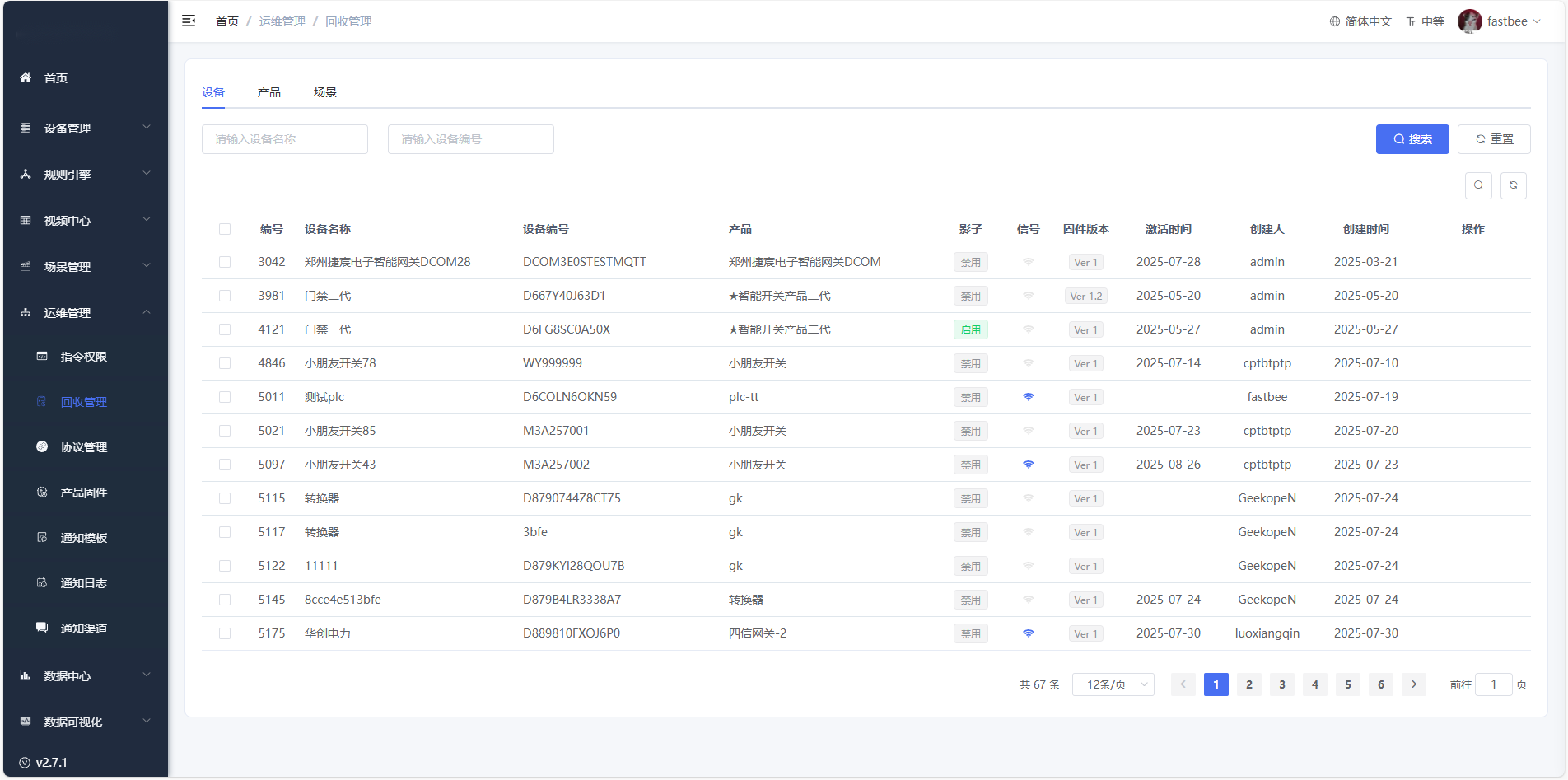Check the select-all checkbox in table header

pyautogui.click(x=225, y=229)
